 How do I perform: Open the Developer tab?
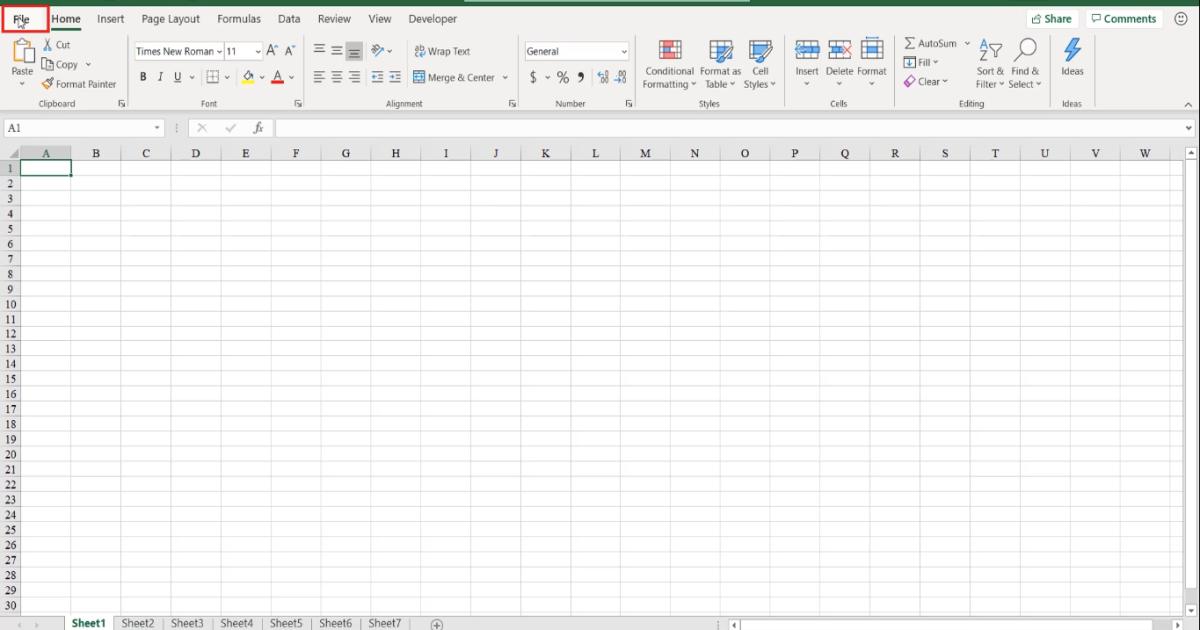432,18
